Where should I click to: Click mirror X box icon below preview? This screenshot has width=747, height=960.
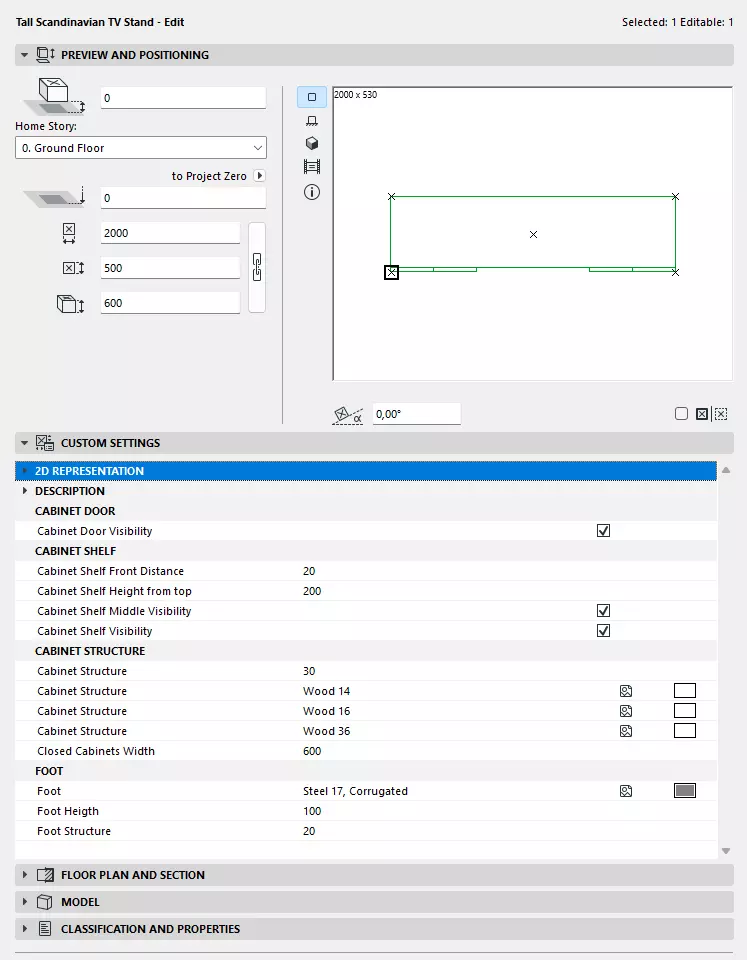pos(702,414)
